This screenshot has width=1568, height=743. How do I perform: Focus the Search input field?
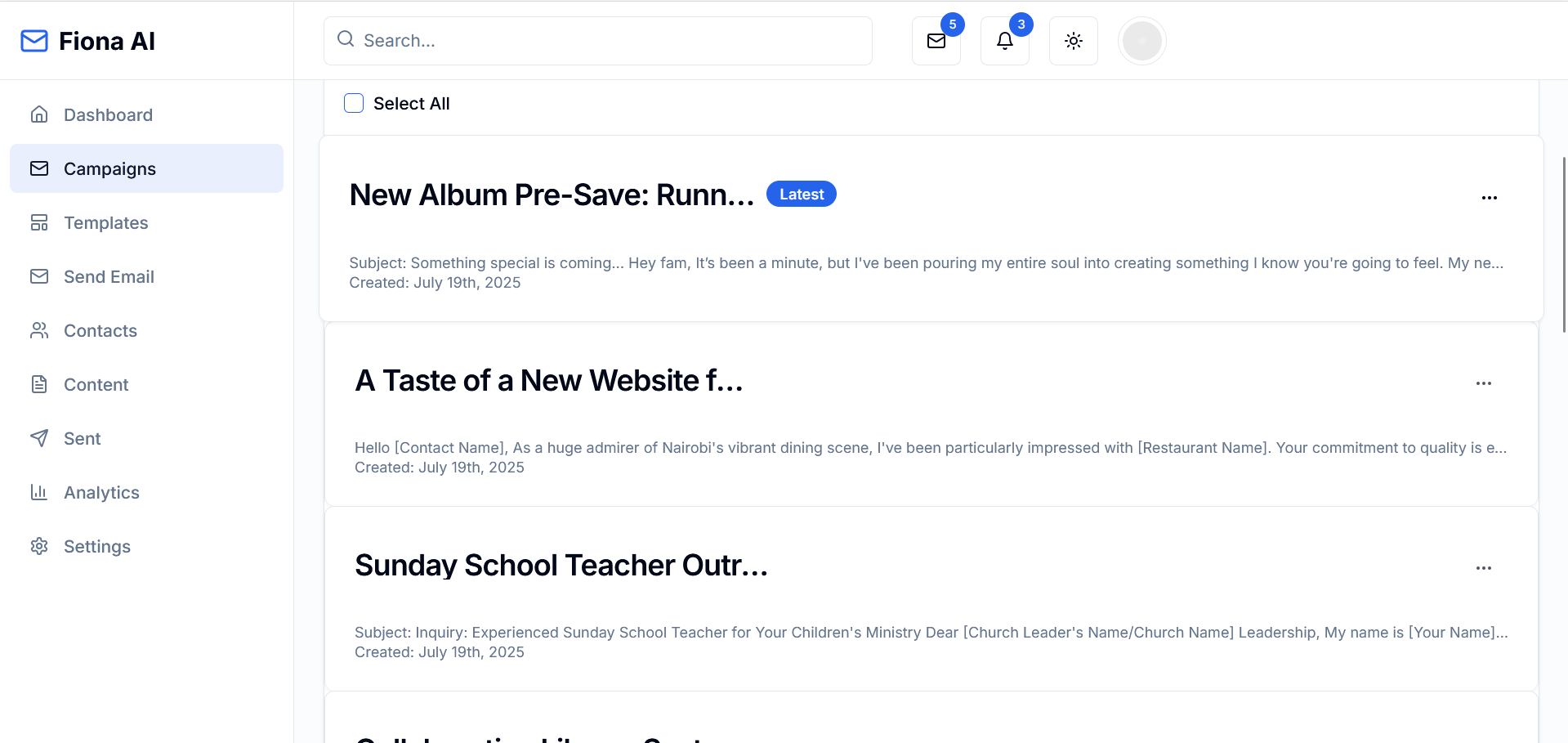coord(598,41)
